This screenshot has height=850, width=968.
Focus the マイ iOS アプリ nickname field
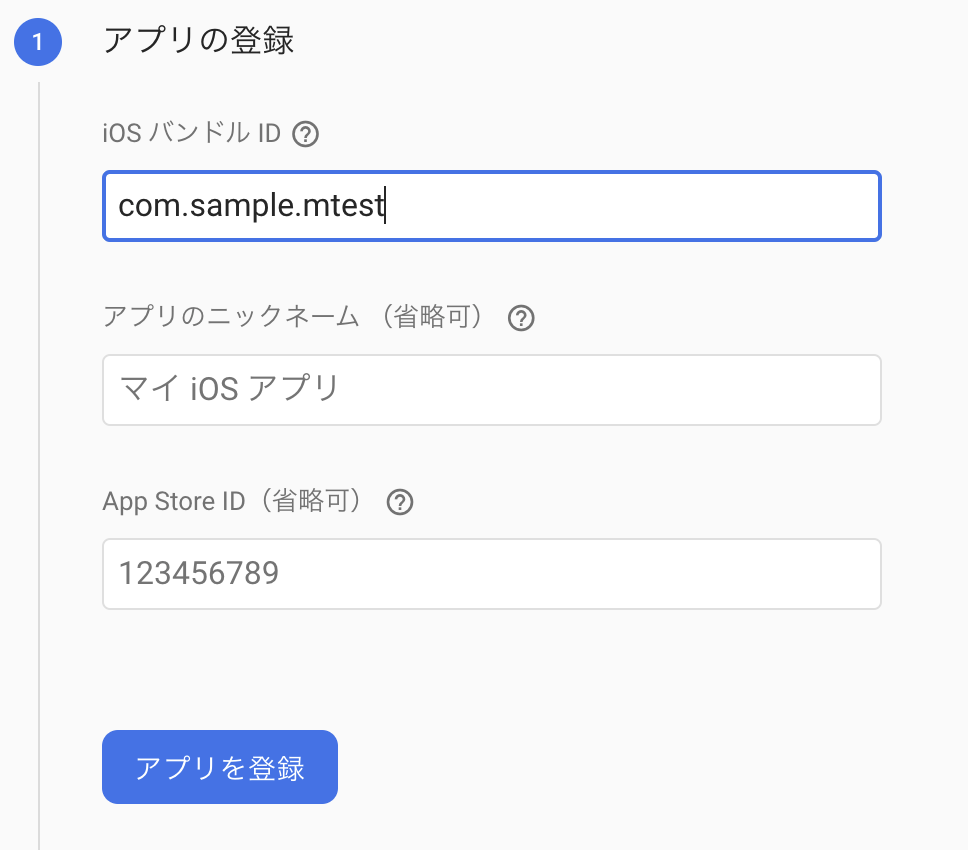pyautogui.click(x=491, y=390)
